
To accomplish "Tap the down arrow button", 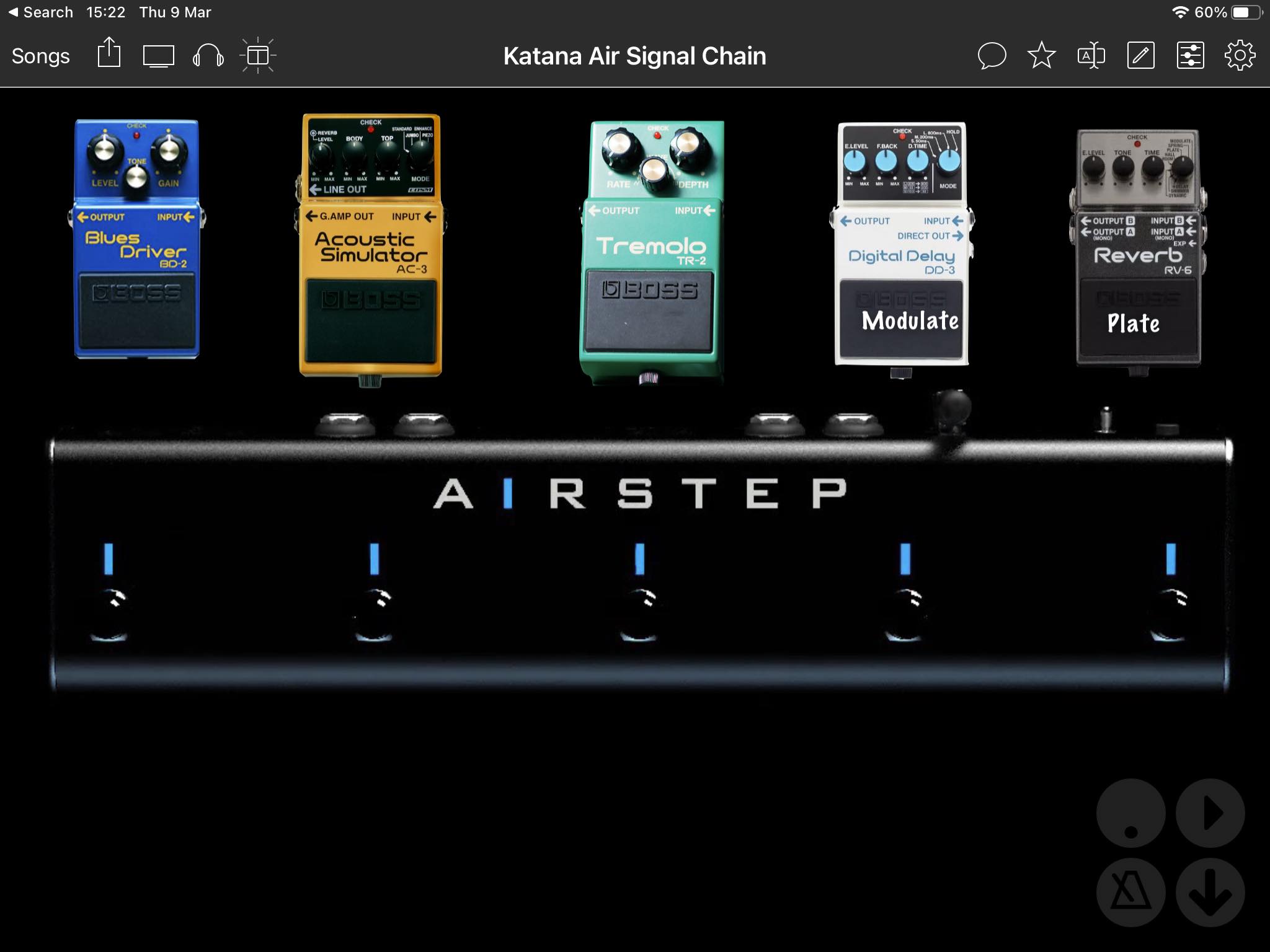I will pos(1210,892).
